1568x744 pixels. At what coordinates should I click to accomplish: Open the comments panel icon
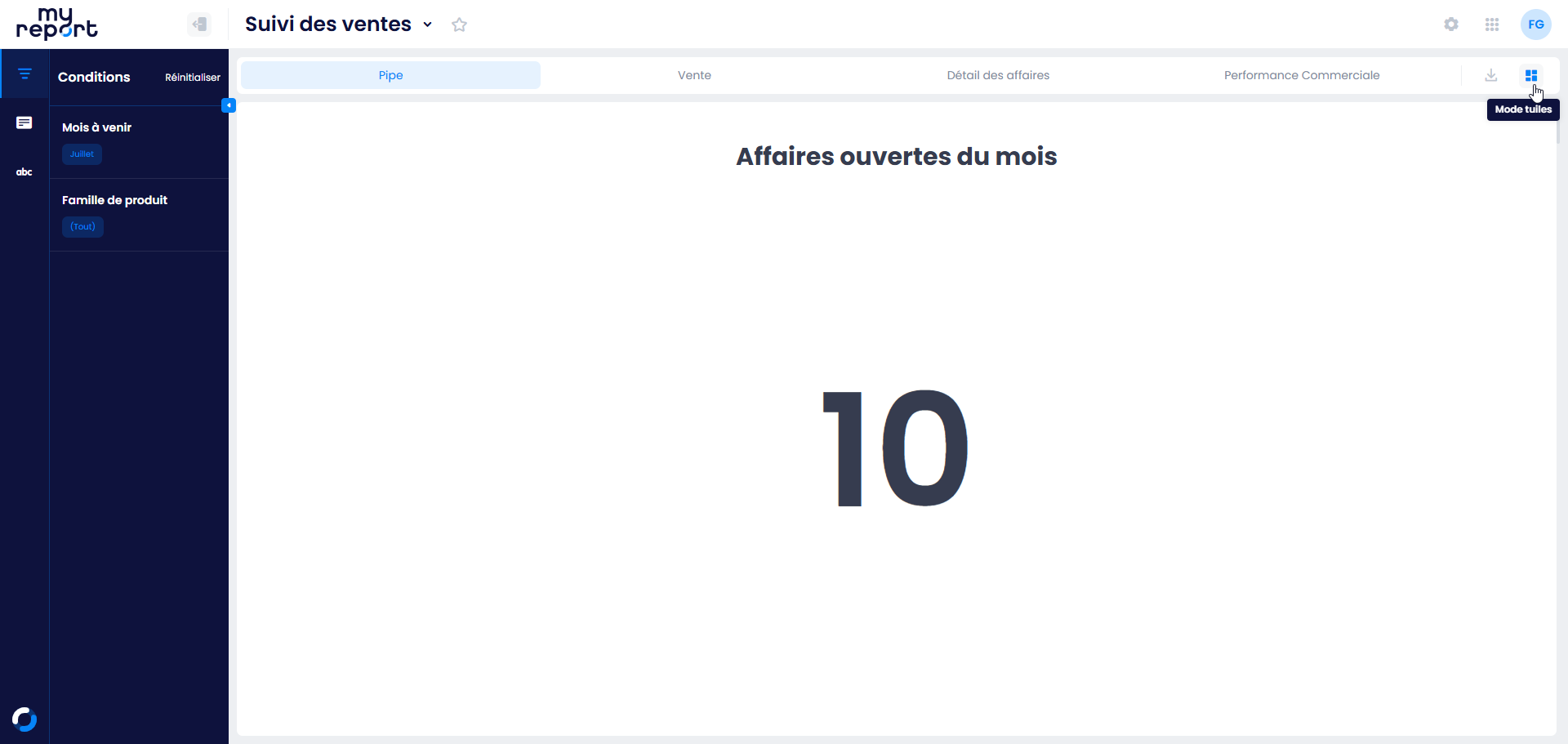[24, 123]
